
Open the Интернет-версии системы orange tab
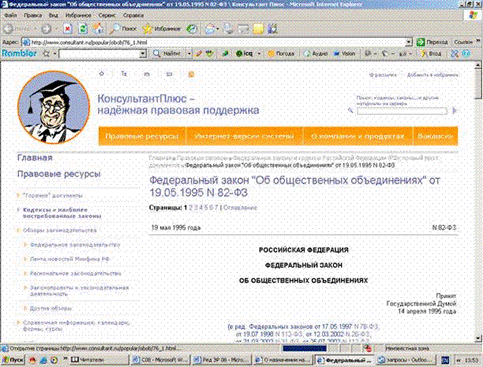coord(244,136)
